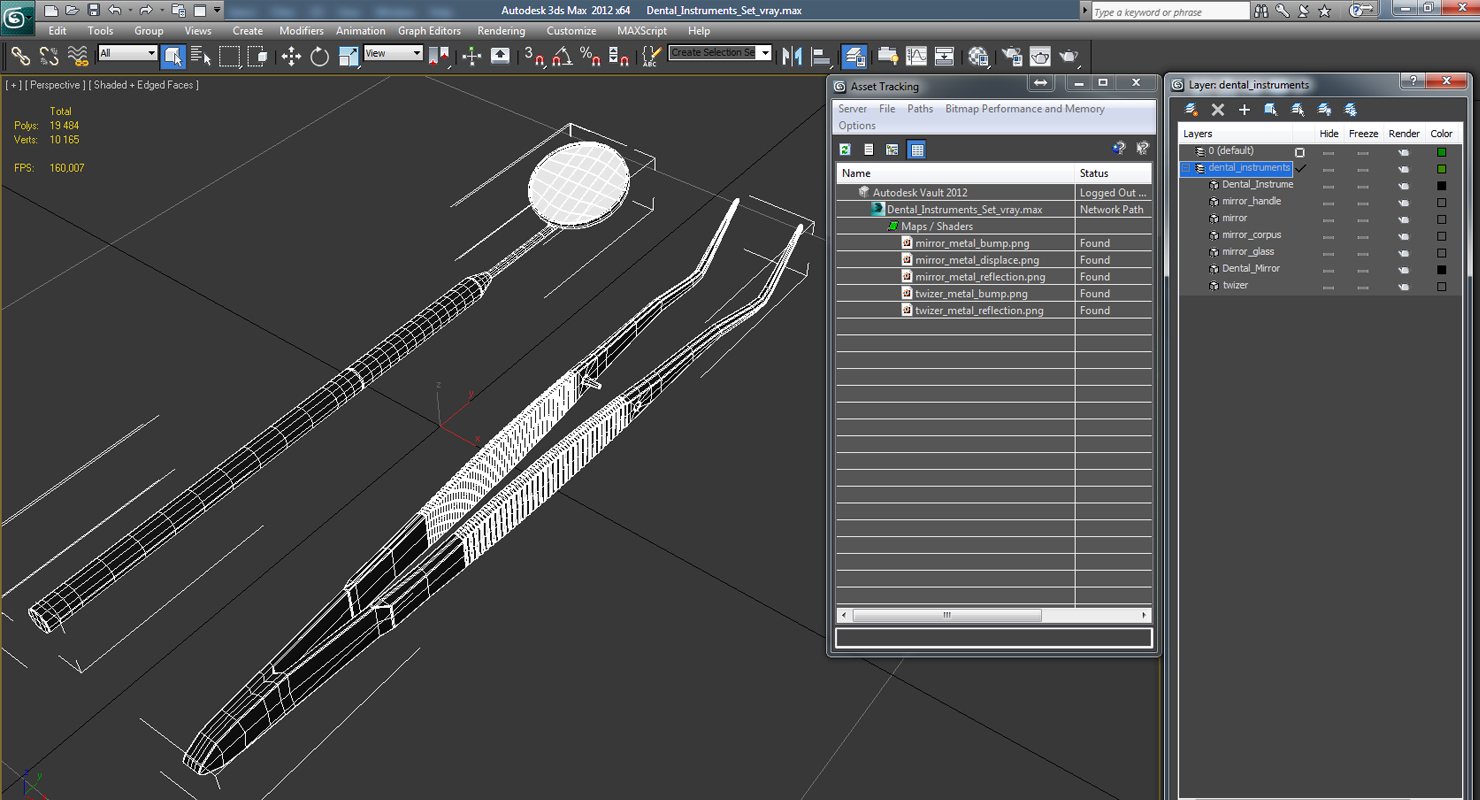The height and width of the screenshot is (800, 1480).
Task: Open the Modifiers menu
Action: (x=301, y=31)
